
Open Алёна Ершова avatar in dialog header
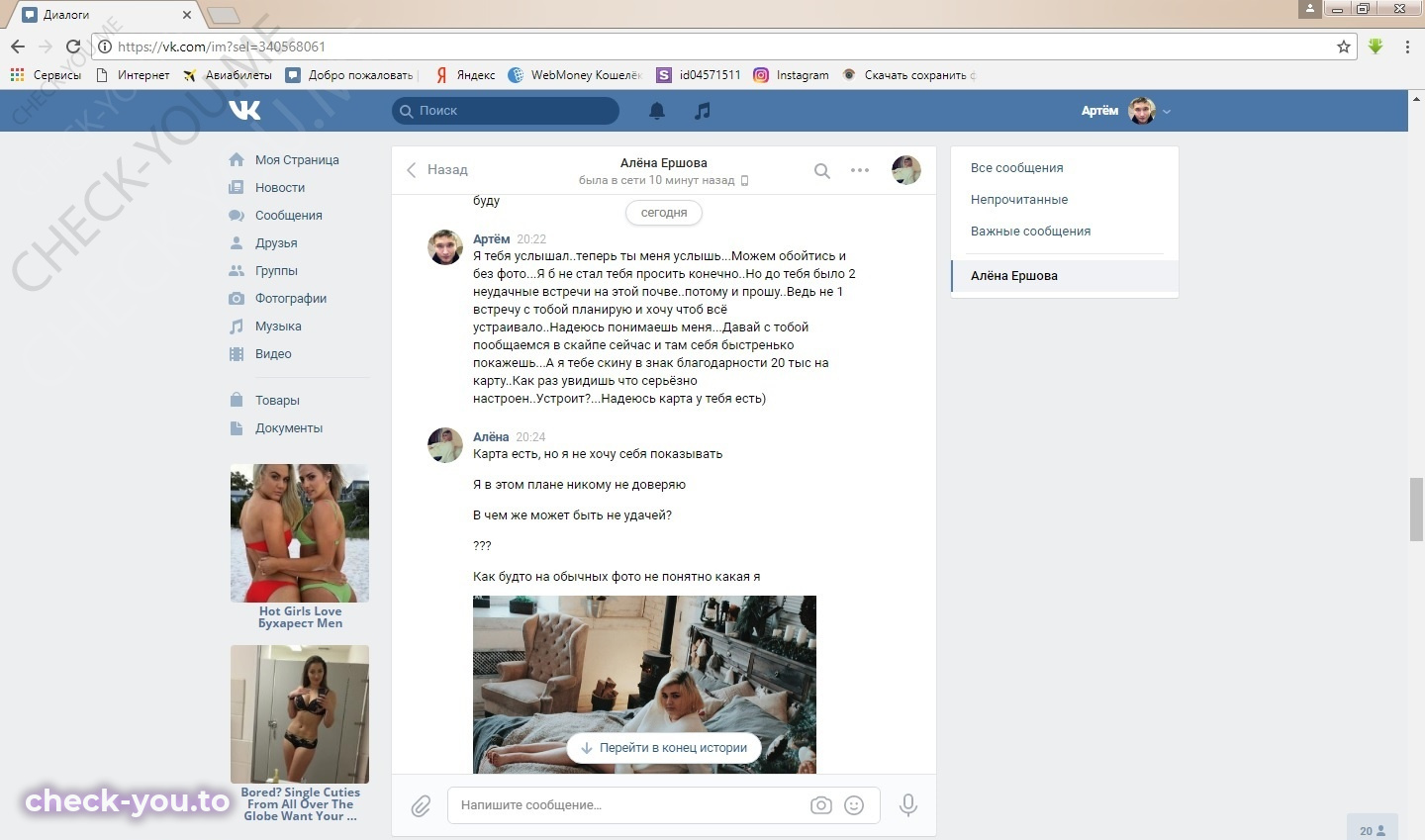click(x=906, y=170)
